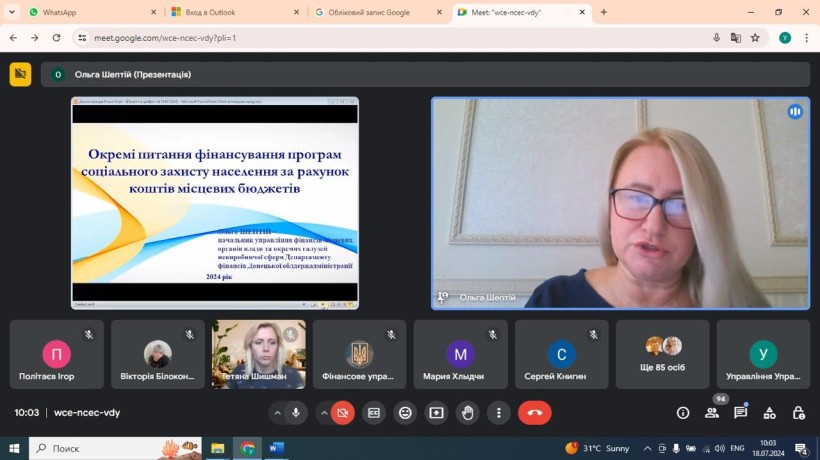The image size is (820, 460).
Task: Click the meeting code wce-ncec-vdy
Action: pos(87,413)
